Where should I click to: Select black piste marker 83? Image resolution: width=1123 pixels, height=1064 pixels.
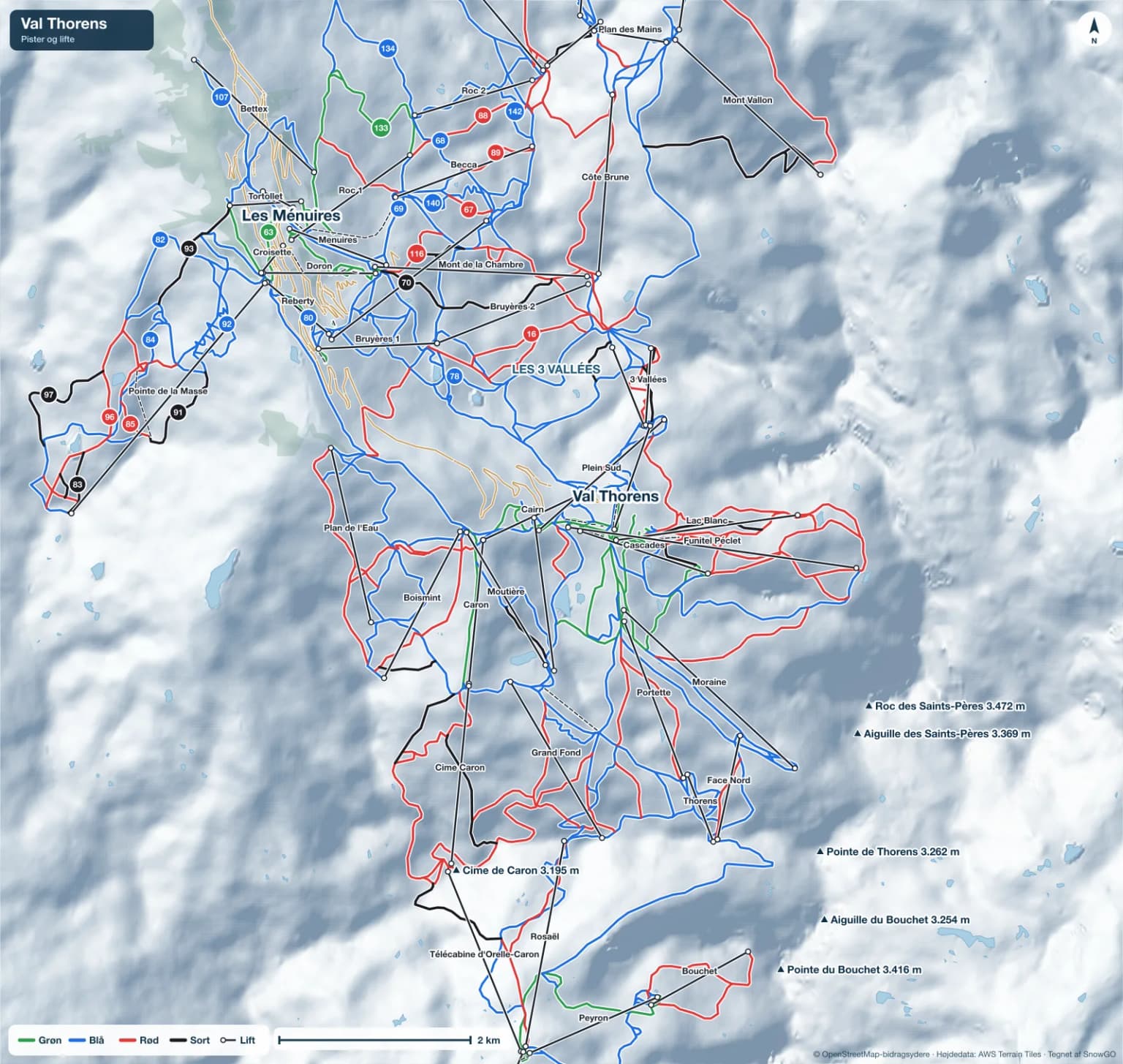click(x=77, y=484)
